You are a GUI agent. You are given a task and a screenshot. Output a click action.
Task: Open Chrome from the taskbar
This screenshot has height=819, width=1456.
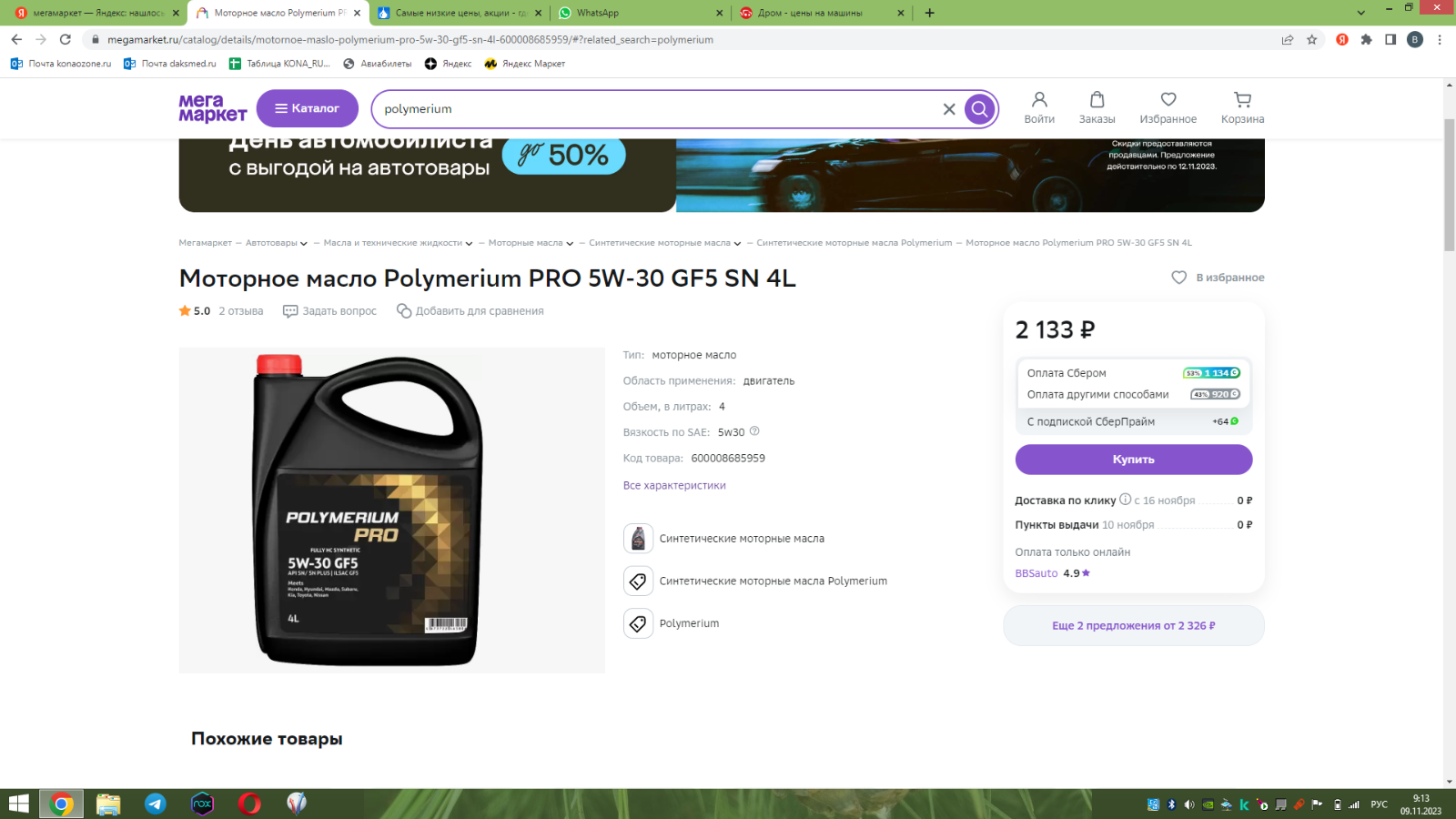coord(61,804)
